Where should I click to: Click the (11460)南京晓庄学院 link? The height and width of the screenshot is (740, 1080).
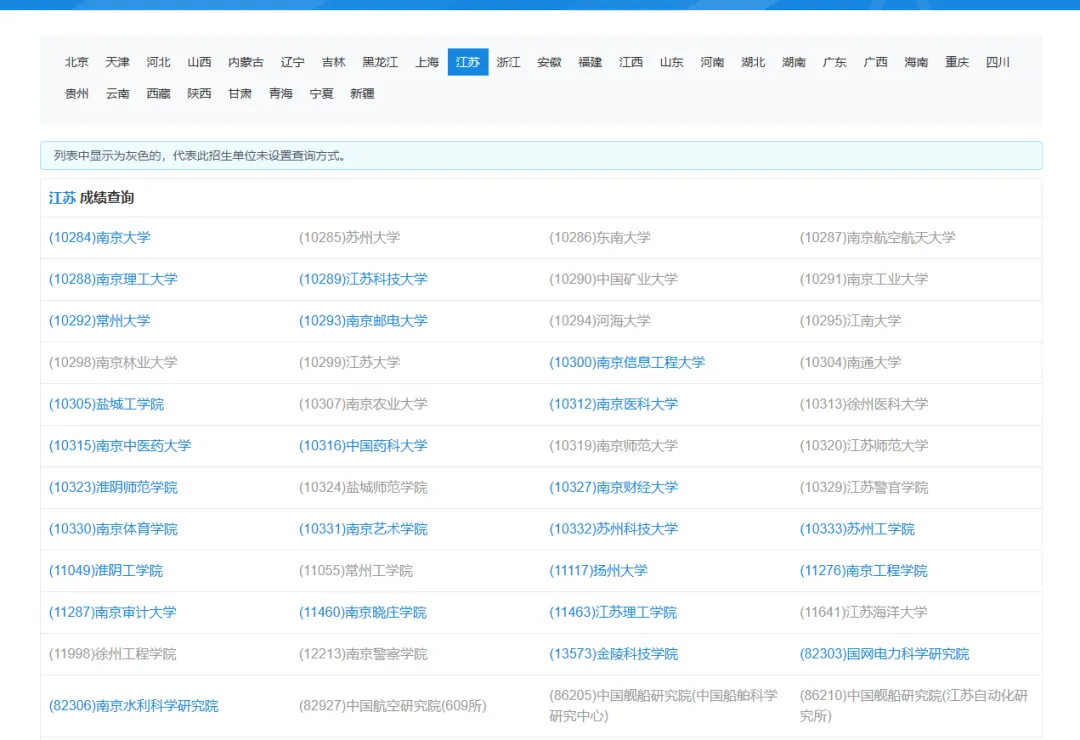[x=362, y=613]
